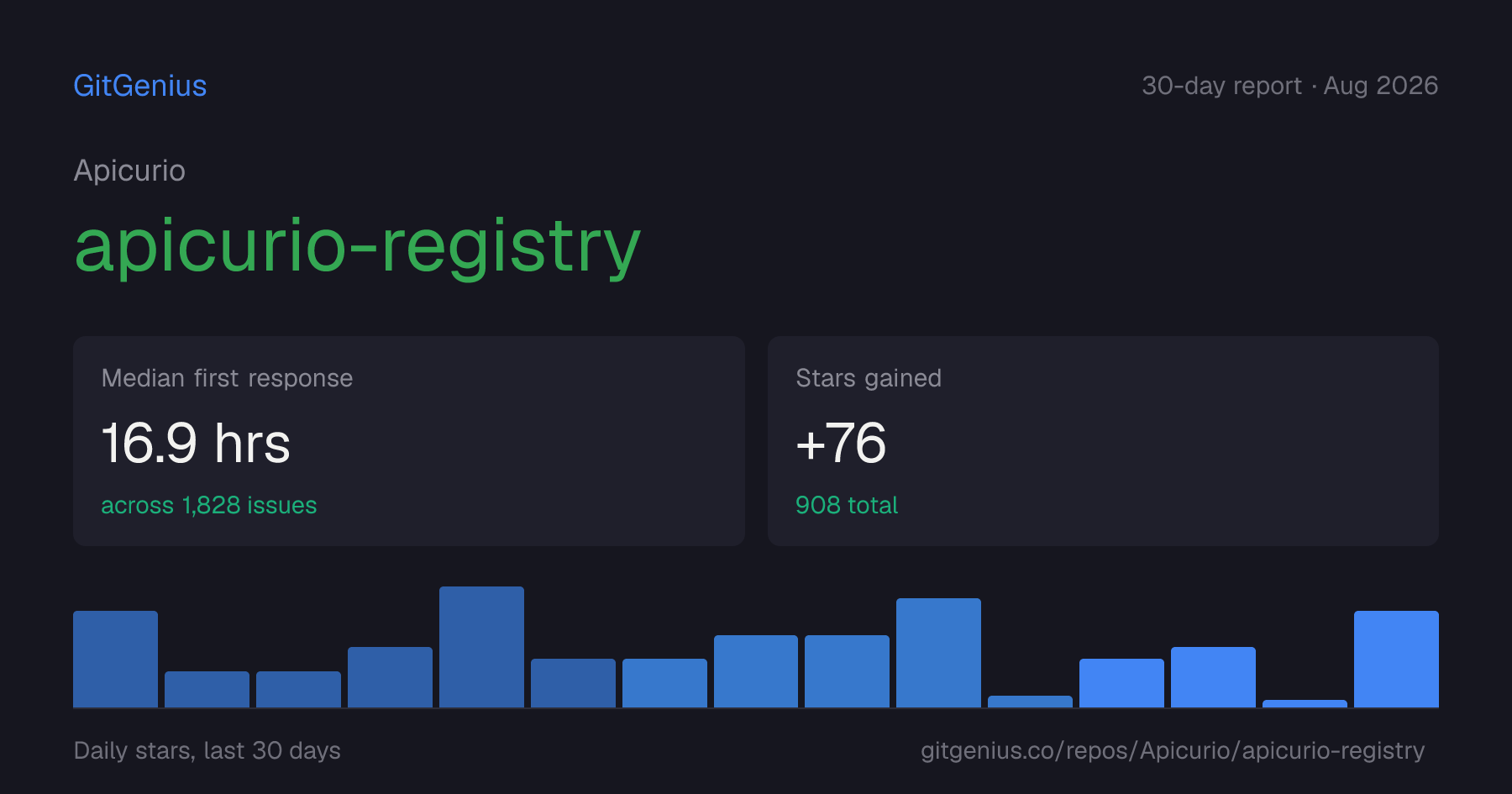Image resolution: width=1512 pixels, height=794 pixels.
Task: Select the tallest bar in the chart
Action: tap(481, 647)
